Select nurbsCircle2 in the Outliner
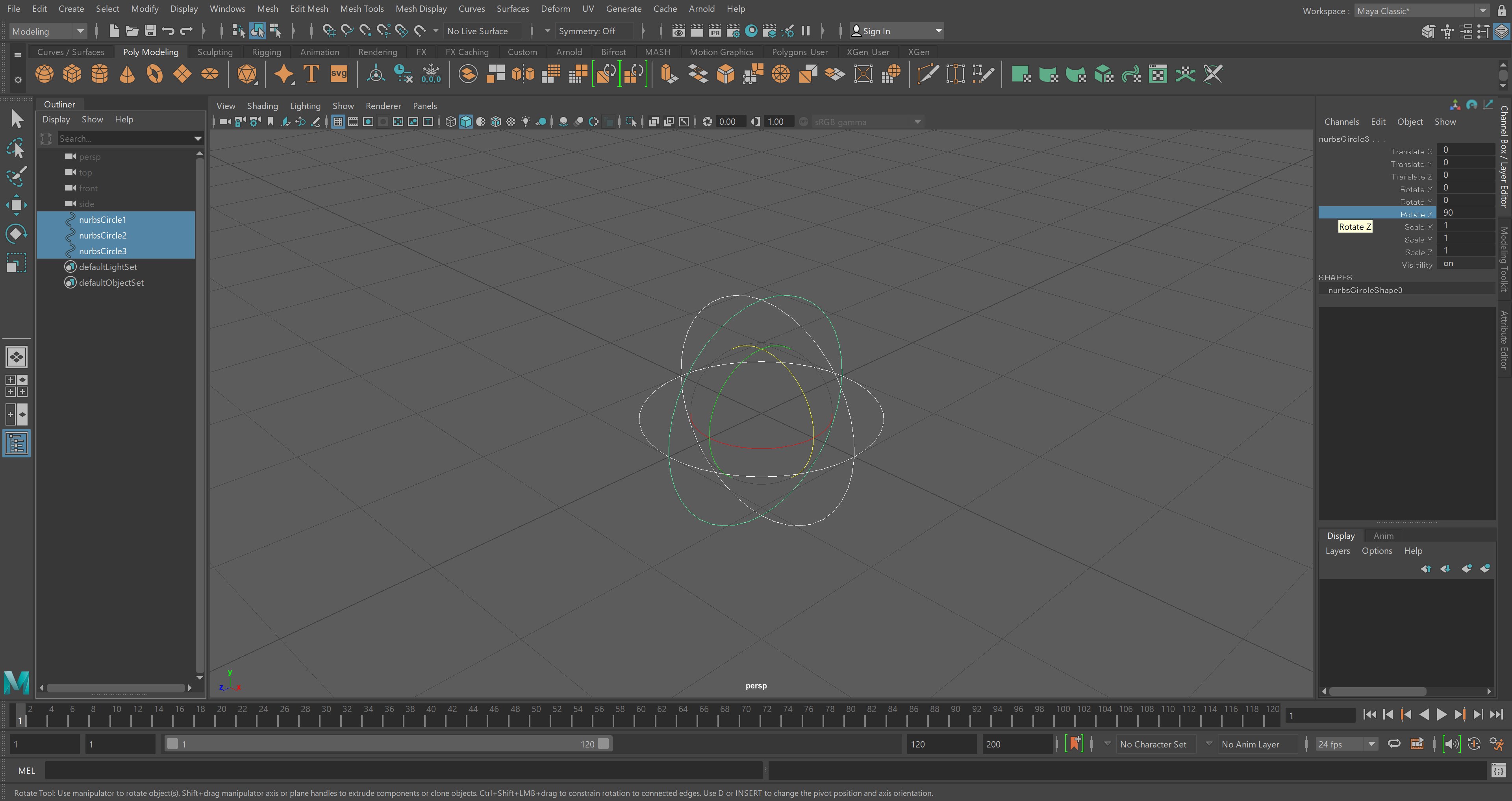The image size is (1512, 801). [x=103, y=235]
